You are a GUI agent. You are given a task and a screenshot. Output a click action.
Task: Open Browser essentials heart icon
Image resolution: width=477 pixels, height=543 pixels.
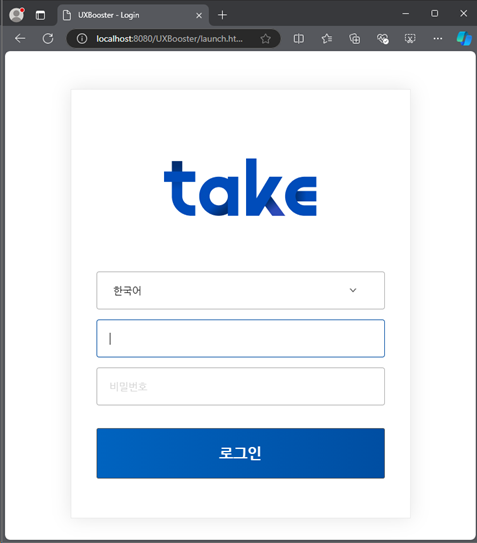point(382,38)
